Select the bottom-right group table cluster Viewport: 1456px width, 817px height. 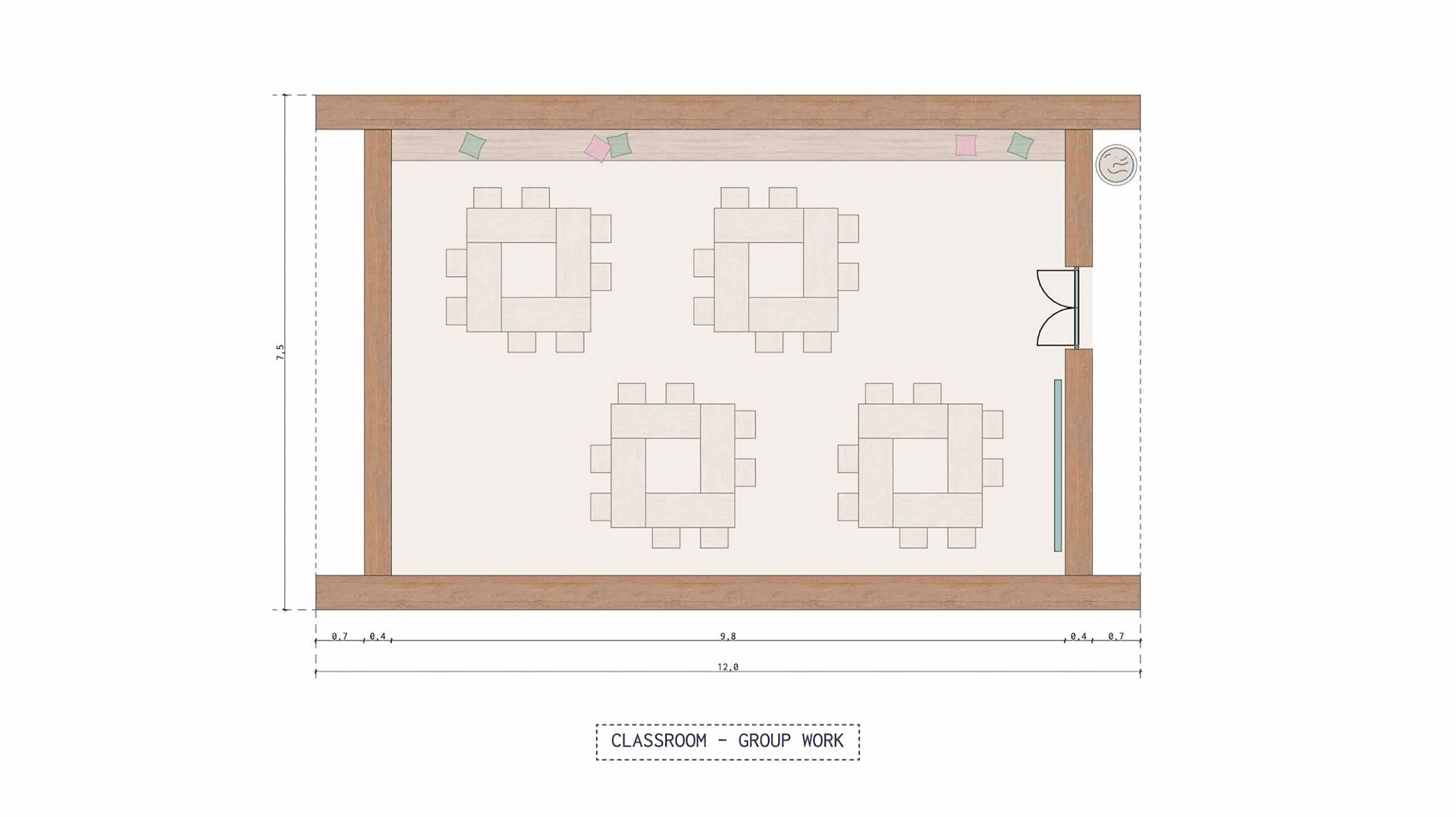[920, 465]
